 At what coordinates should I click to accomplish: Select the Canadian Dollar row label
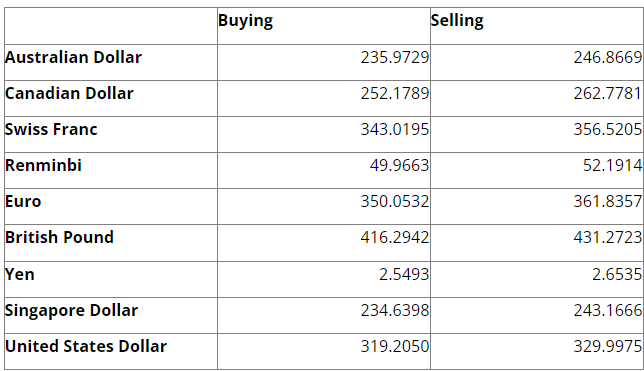(69, 93)
